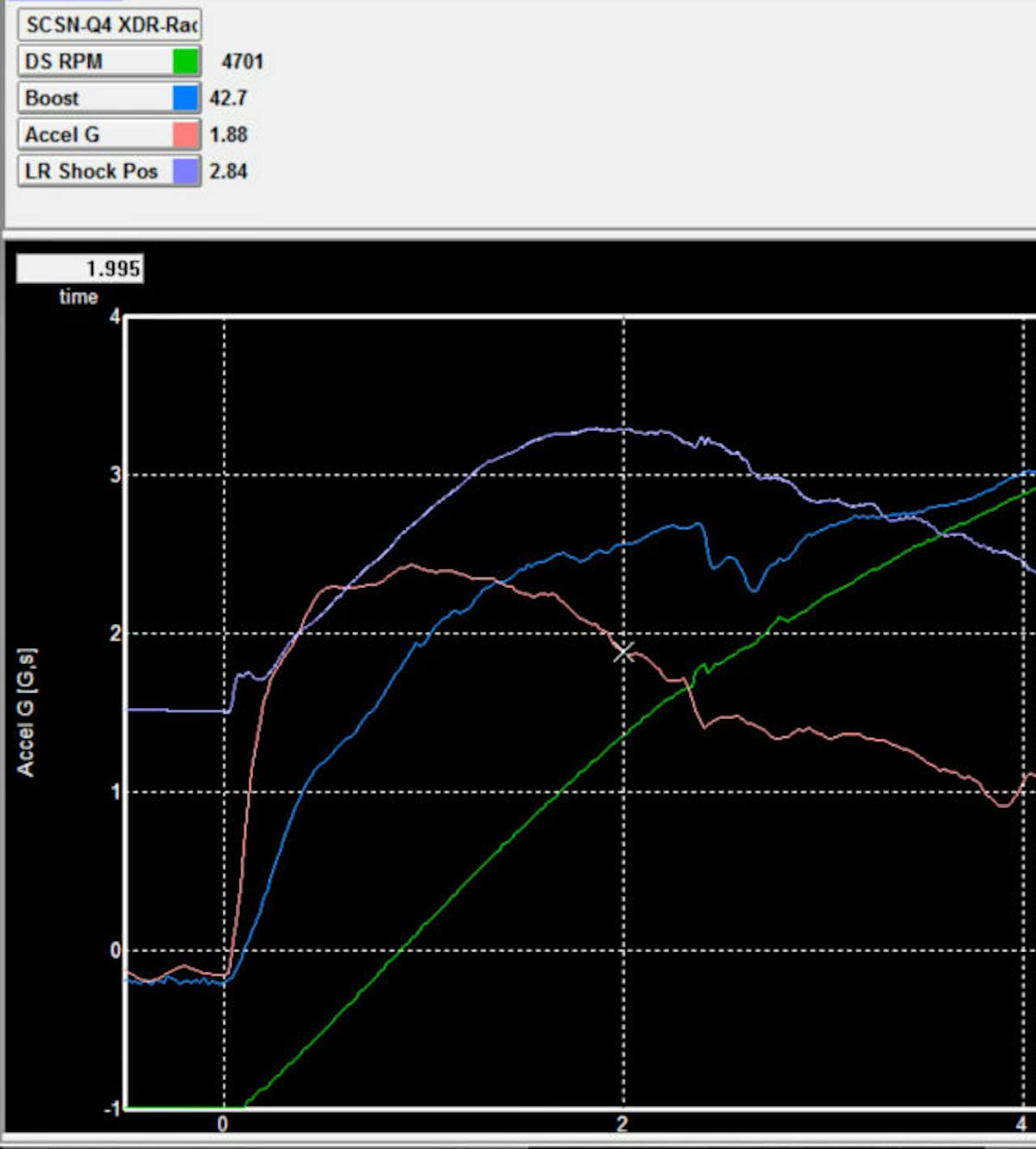Open the purple LR Shock Pos swatch
Image resolution: width=1036 pixels, height=1149 pixels.
pos(186,171)
